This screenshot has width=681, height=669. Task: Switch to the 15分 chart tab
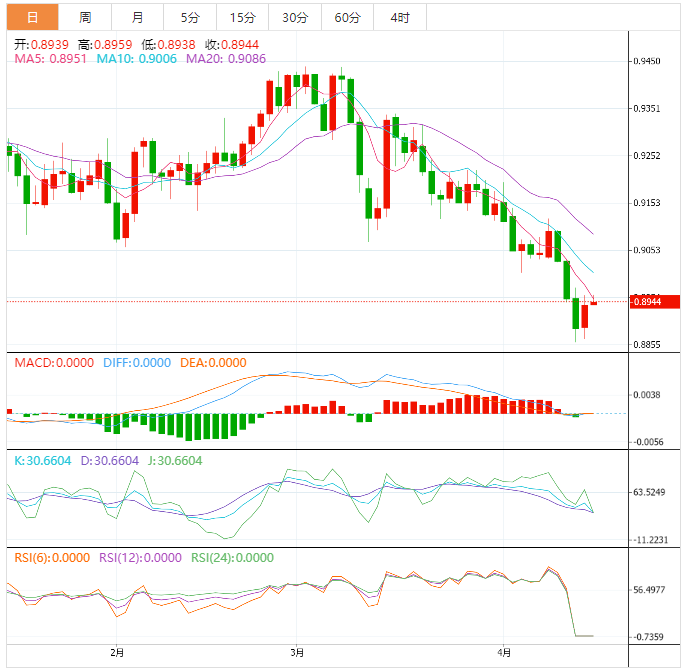click(242, 17)
